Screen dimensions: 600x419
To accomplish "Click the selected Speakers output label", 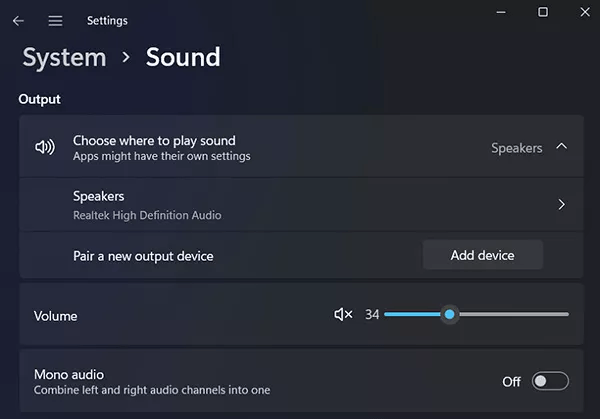I will 517,148.
